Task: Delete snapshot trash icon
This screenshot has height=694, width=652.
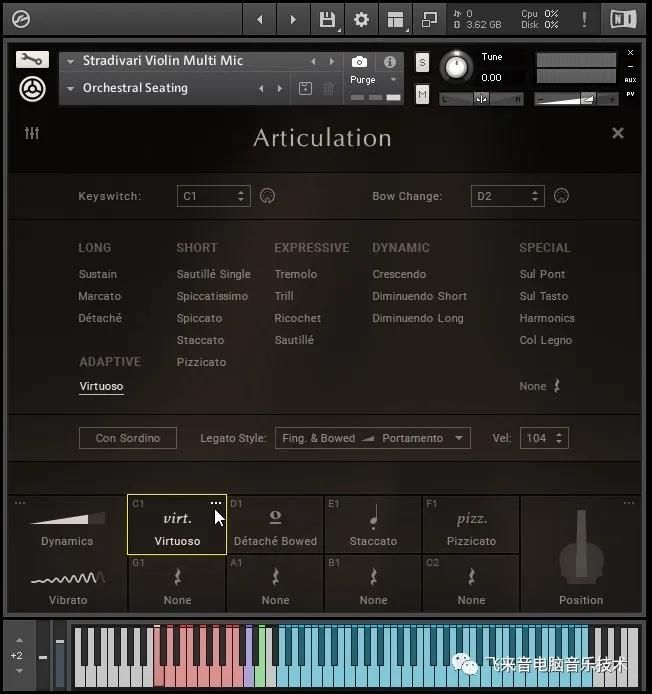Action: pyautogui.click(x=328, y=89)
